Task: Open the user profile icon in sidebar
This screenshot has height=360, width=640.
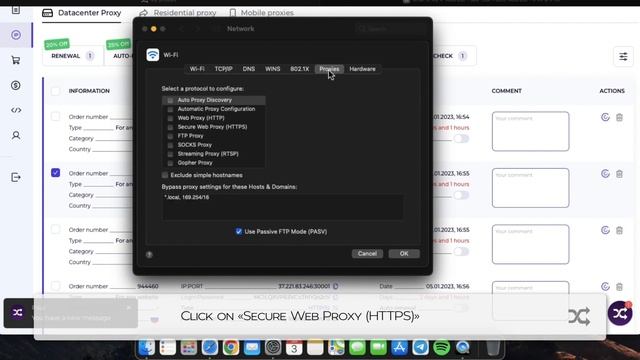Action: tap(16, 135)
